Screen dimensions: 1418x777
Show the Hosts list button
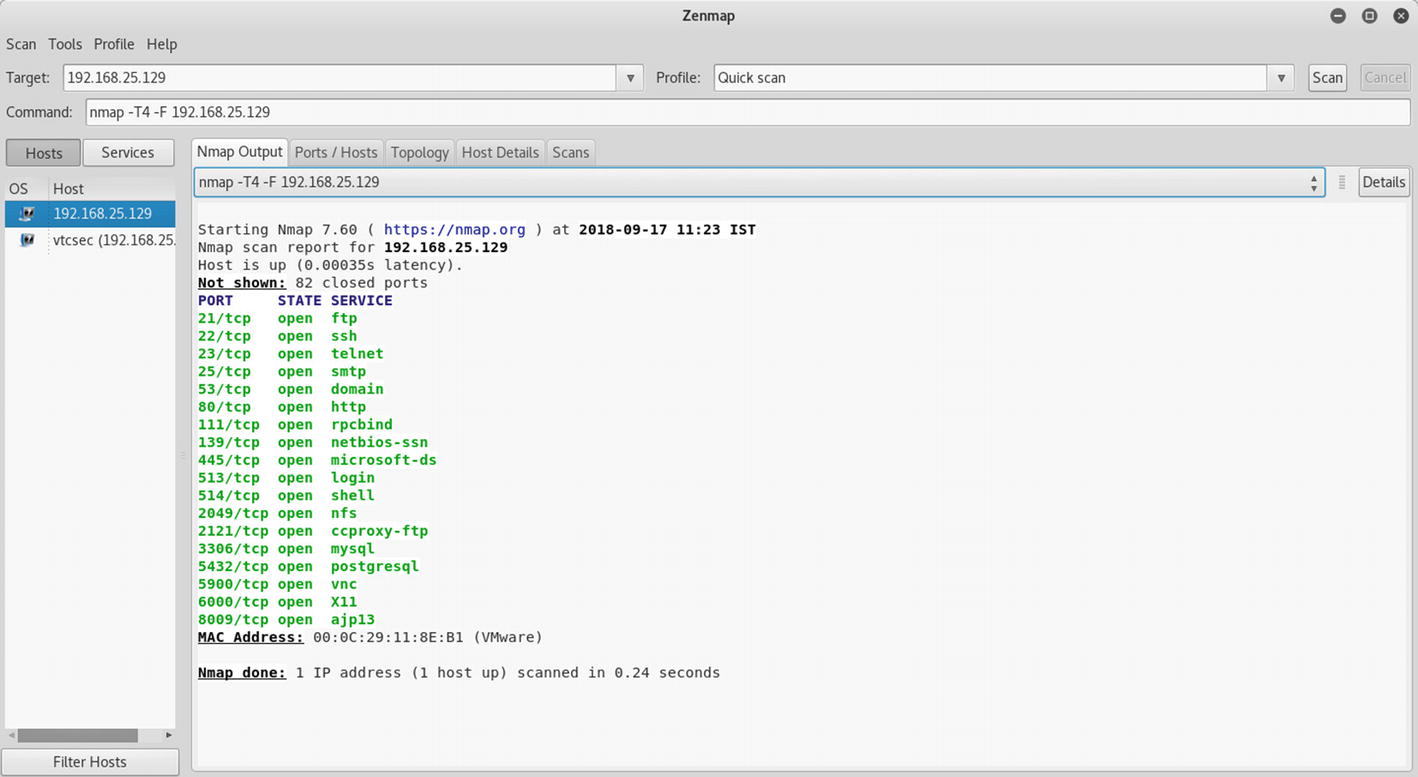click(x=44, y=153)
